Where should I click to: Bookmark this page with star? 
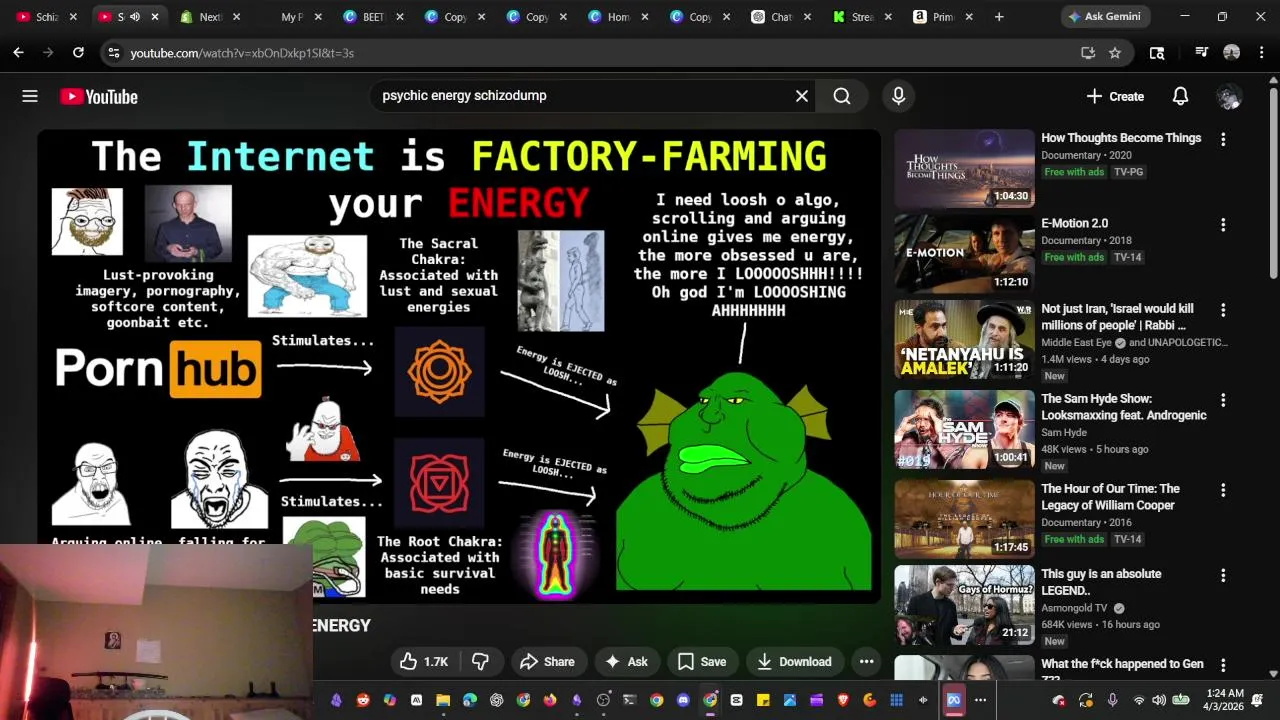[1115, 53]
